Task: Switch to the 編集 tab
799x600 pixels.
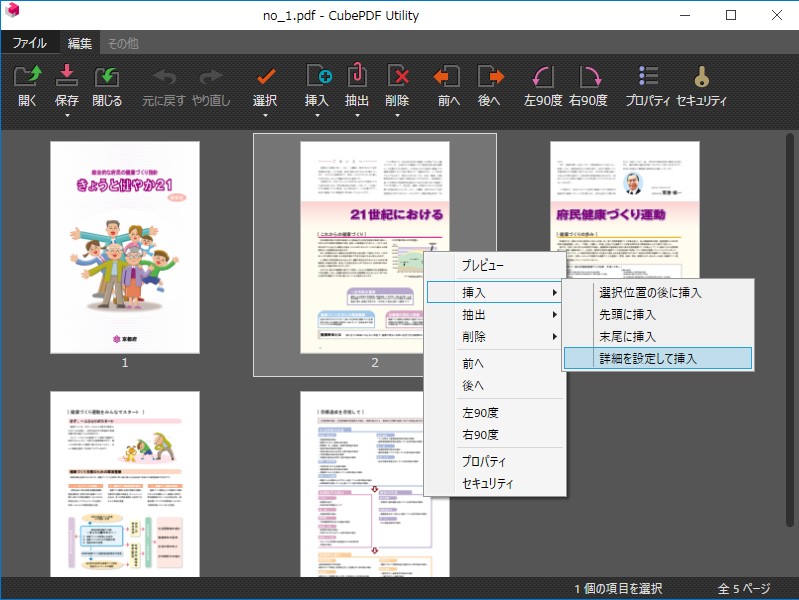Action: pos(79,43)
